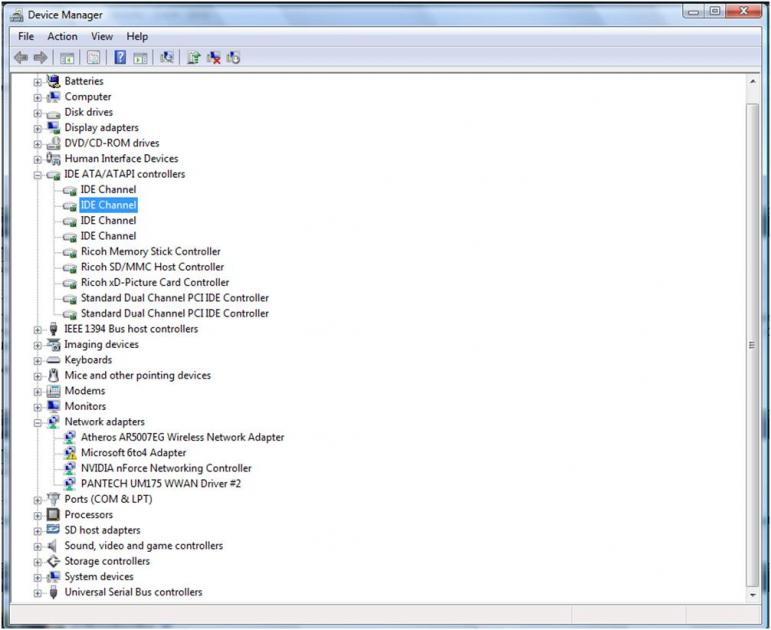771x630 pixels.
Task: Collapse IDE ATA/ATAPI controllers
Action: pyautogui.click(x=37, y=175)
